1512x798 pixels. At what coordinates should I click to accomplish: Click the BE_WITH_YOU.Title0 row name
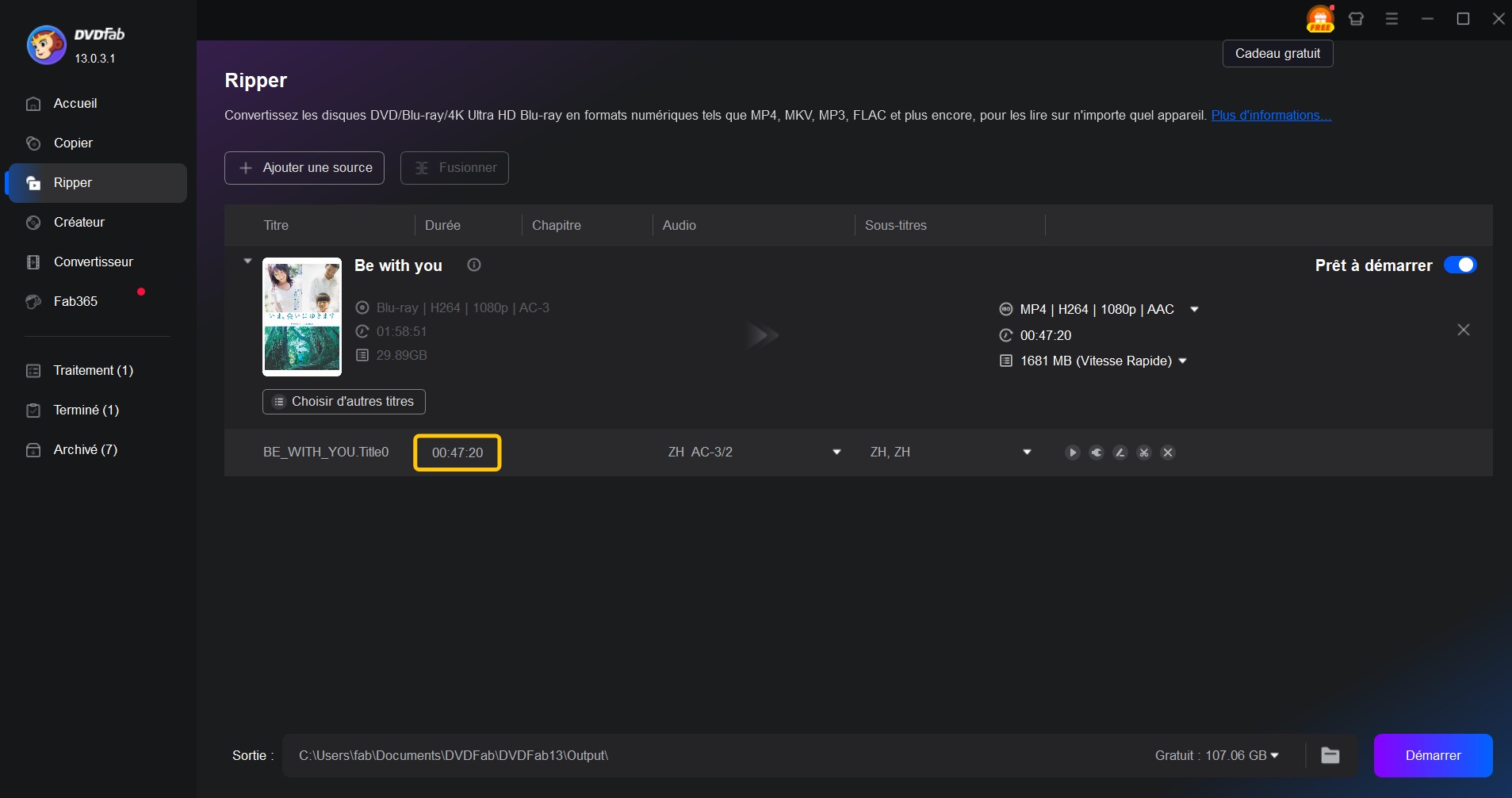click(326, 452)
